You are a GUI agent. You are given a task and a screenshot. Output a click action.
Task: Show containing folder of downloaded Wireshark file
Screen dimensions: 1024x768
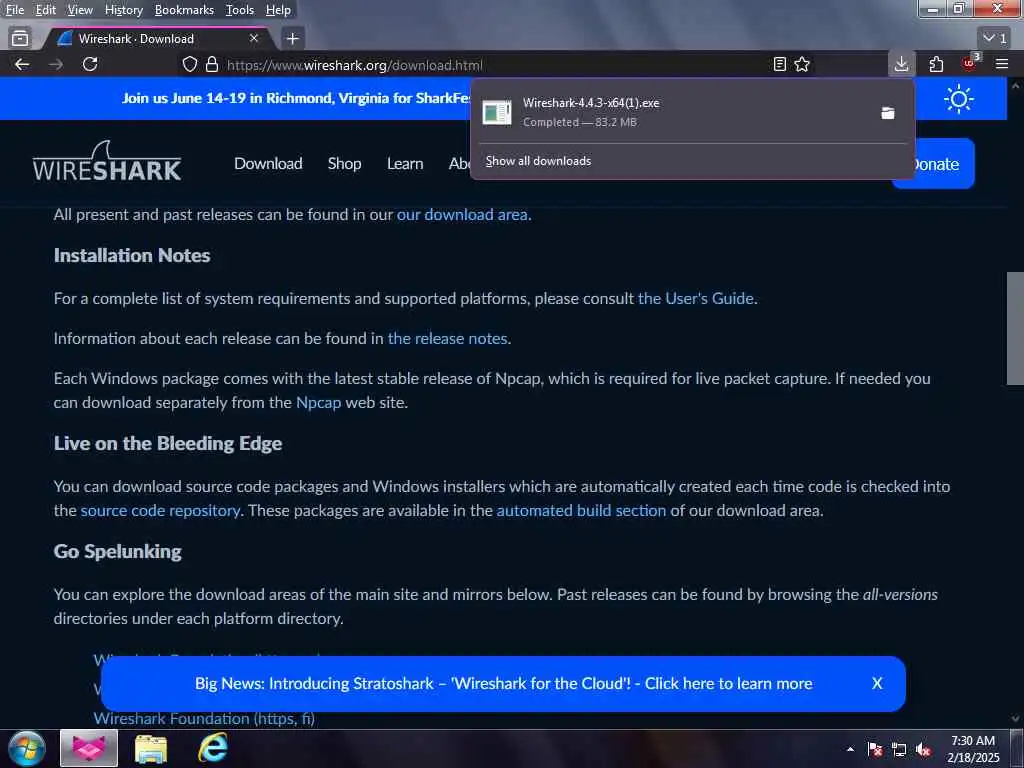(888, 113)
